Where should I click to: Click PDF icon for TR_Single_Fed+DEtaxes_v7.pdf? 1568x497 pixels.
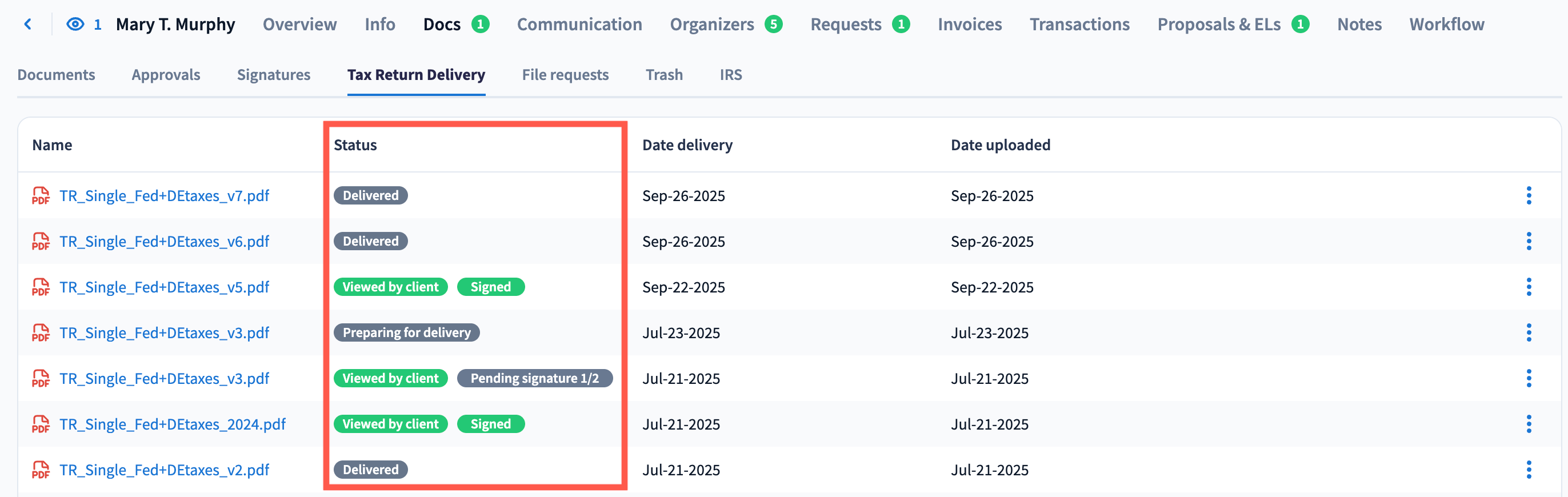coord(41,196)
